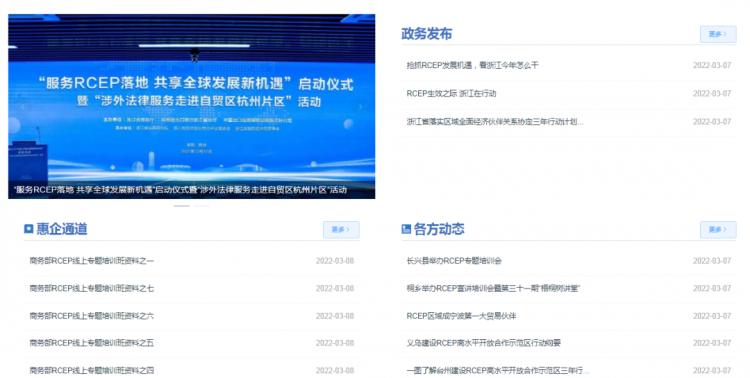The height and width of the screenshot is (378, 750).
Task: Open the RCEP 启动仪式 banner image
Action: point(191,106)
